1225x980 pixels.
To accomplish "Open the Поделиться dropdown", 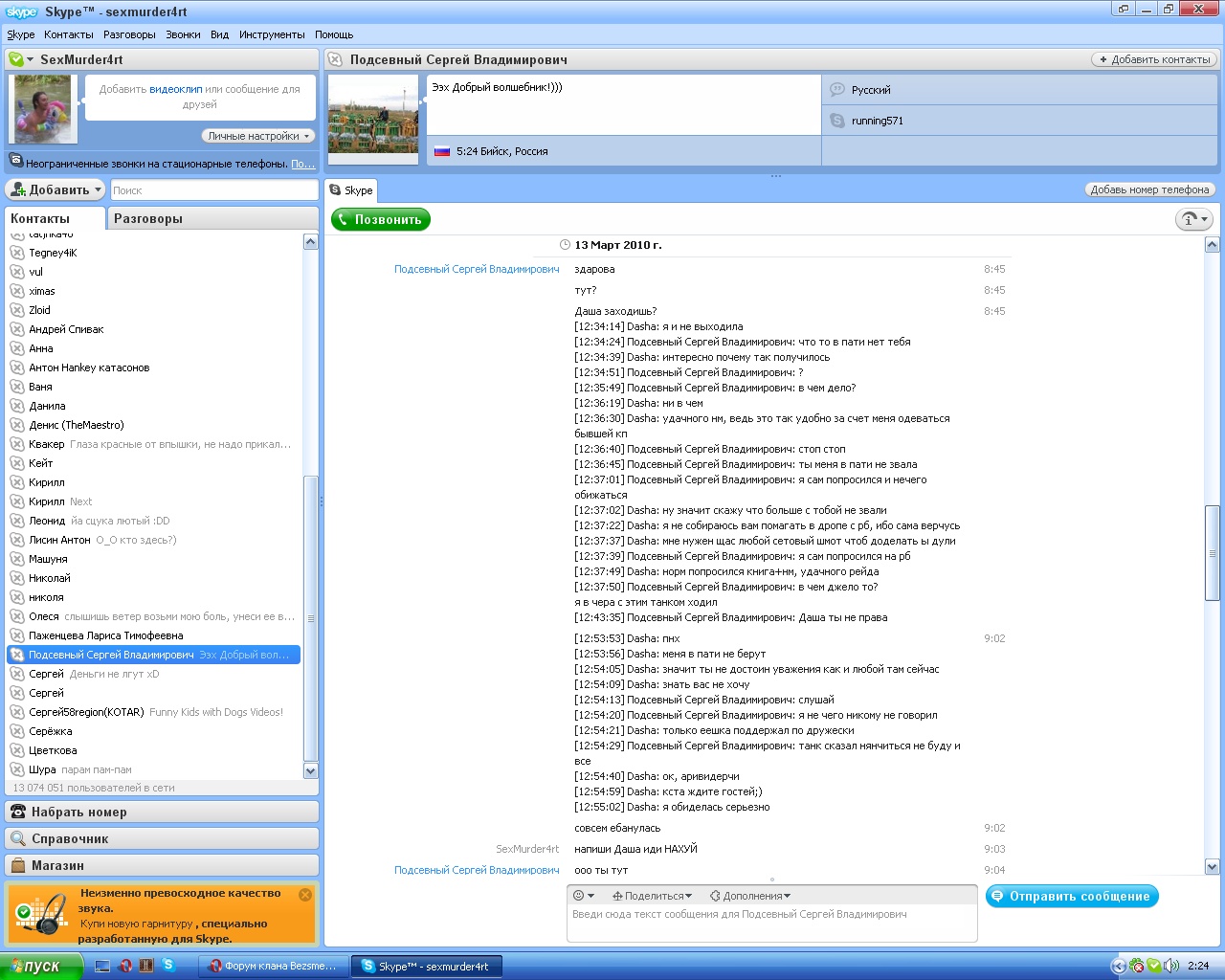I will (x=652, y=896).
